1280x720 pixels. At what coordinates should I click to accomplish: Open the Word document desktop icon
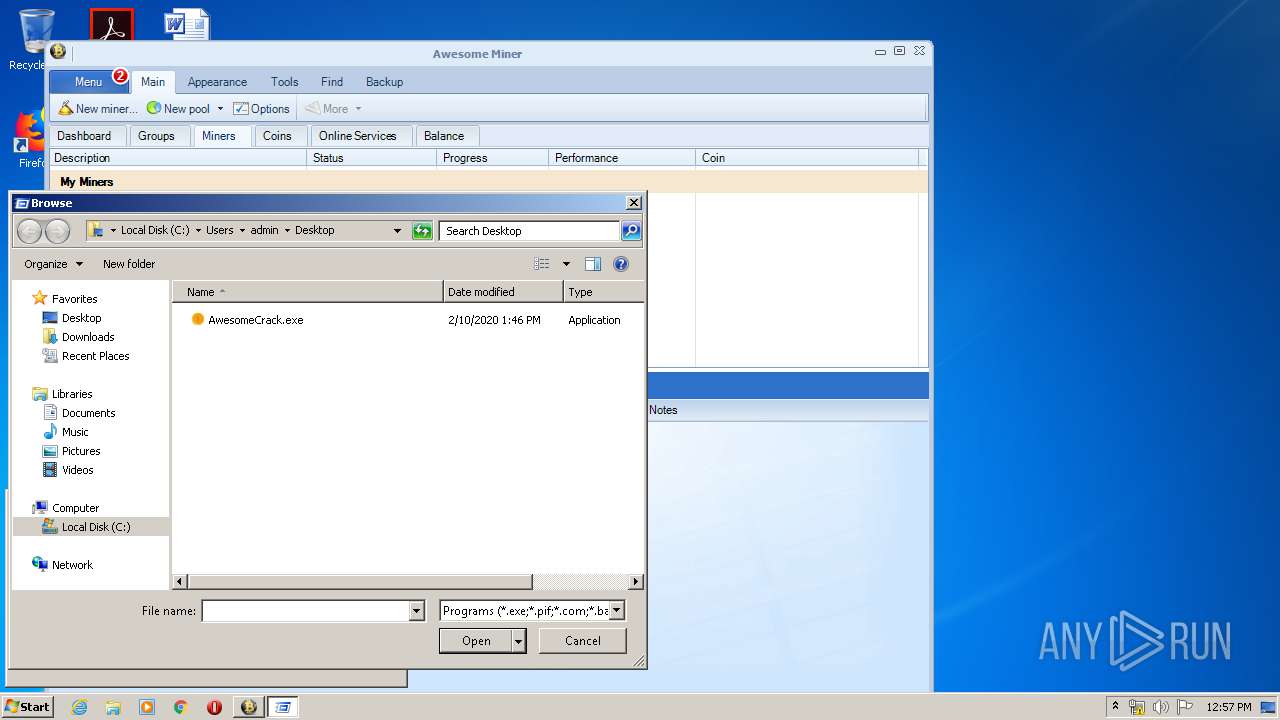pyautogui.click(x=187, y=25)
